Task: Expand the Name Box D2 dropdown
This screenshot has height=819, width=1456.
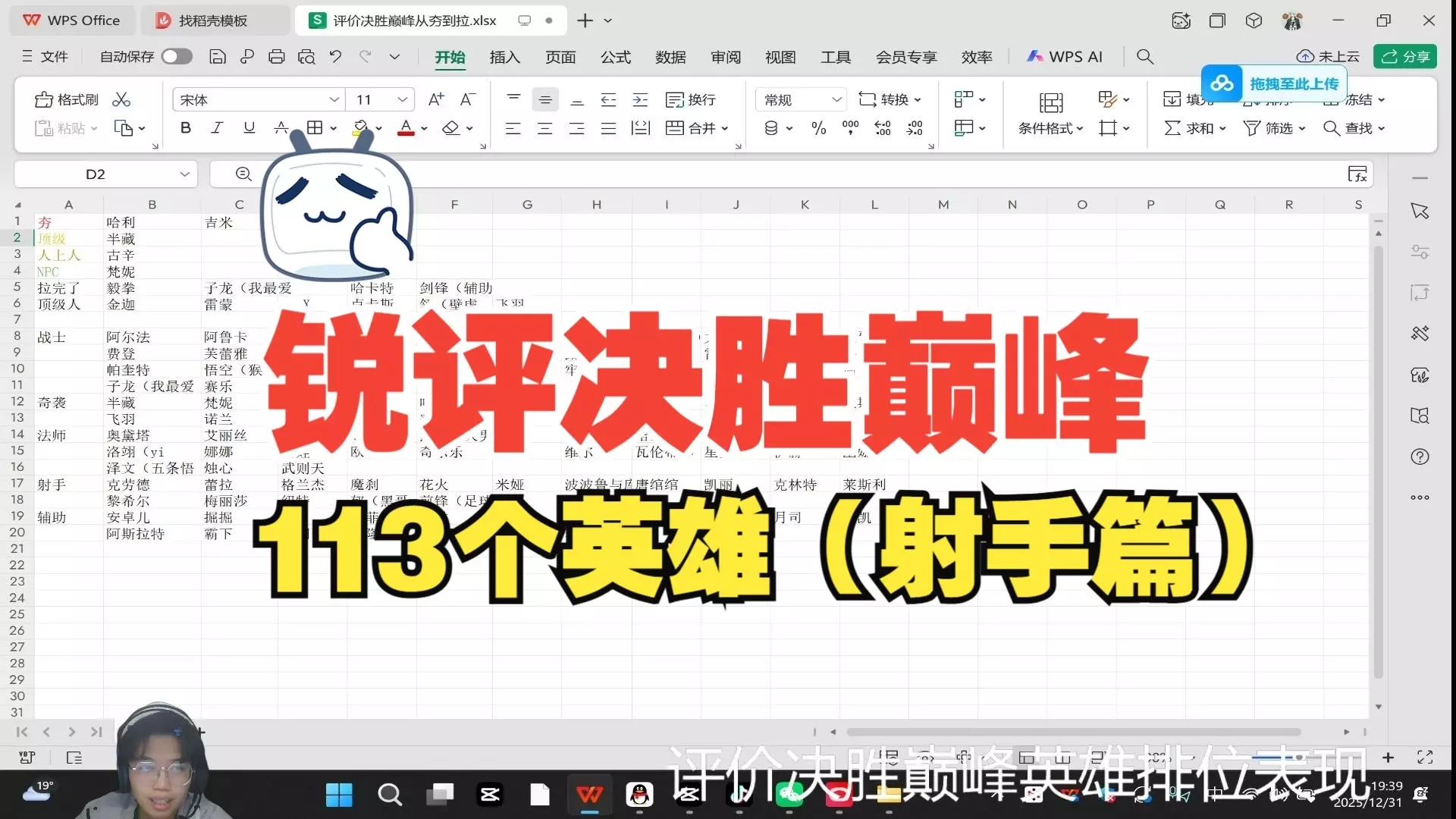Action: 184,174
